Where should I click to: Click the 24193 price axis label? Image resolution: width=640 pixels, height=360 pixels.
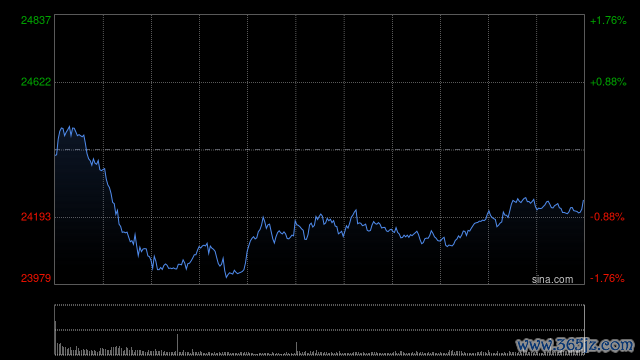coord(36,217)
